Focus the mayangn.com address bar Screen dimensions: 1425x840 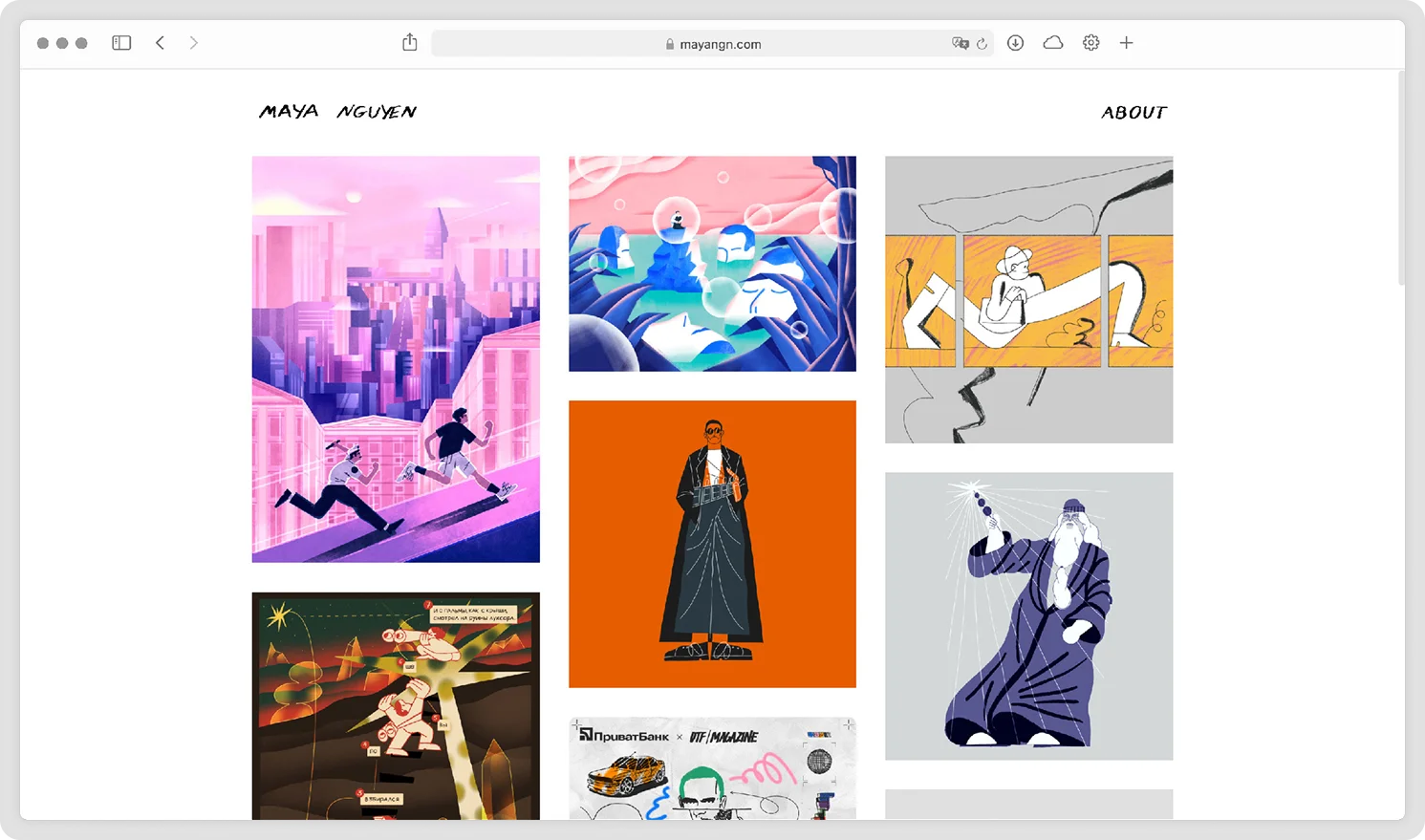tap(713, 44)
